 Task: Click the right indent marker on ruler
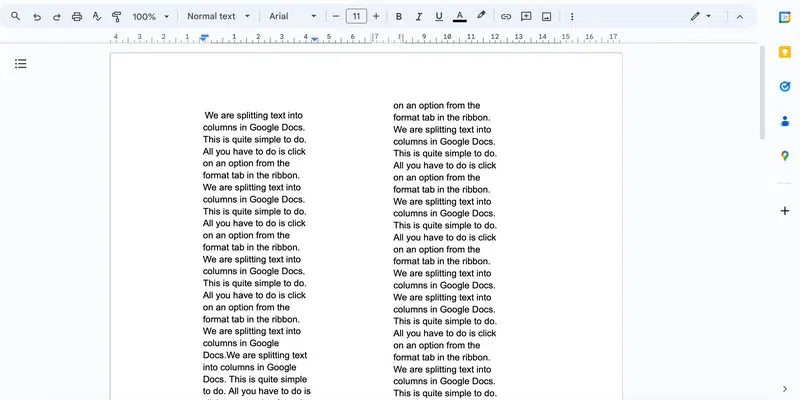coord(315,39)
